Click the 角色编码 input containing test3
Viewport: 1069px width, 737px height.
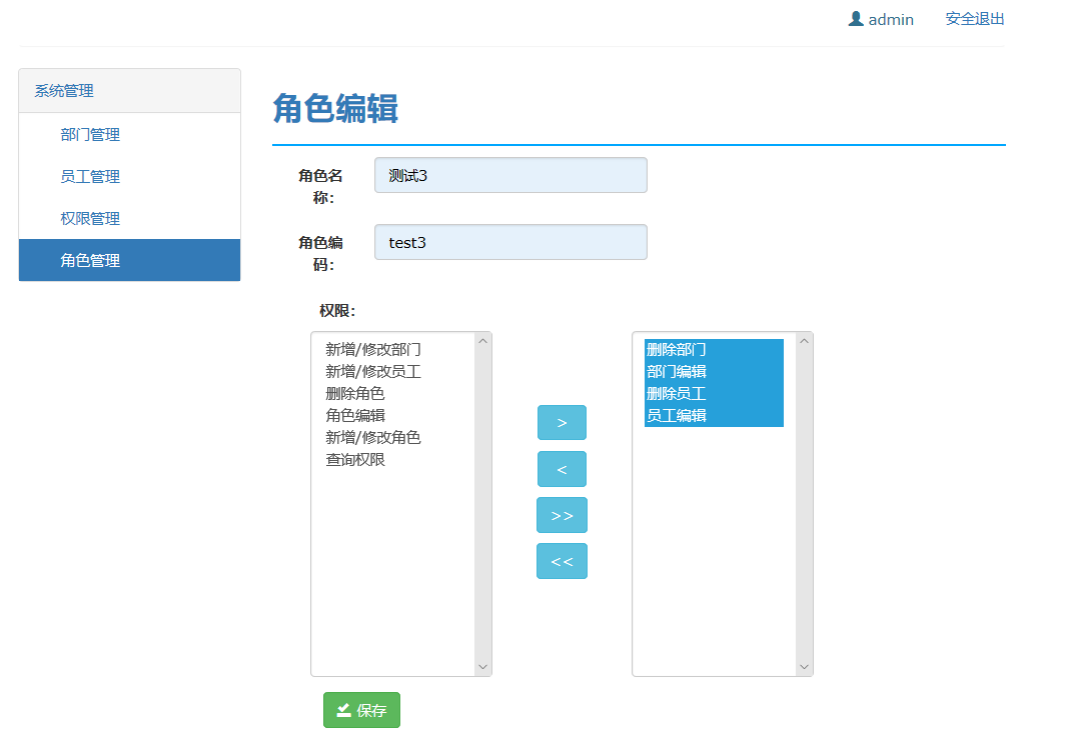click(x=510, y=241)
